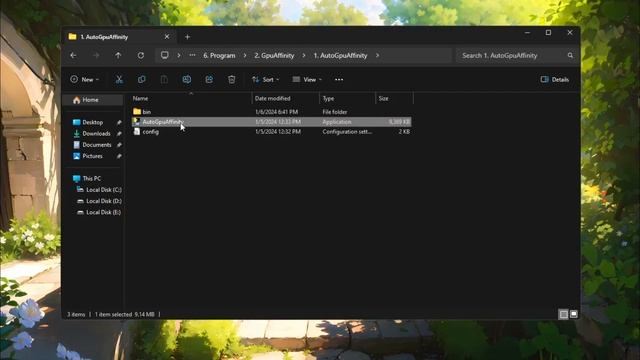Viewport: 640px width, 360px height.
Task: Switch to large thumbnails view icon
Action: tap(574, 314)
